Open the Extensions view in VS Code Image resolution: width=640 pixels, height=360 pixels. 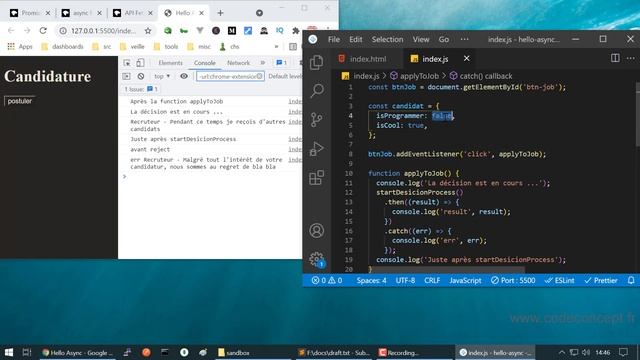(316, 178)
